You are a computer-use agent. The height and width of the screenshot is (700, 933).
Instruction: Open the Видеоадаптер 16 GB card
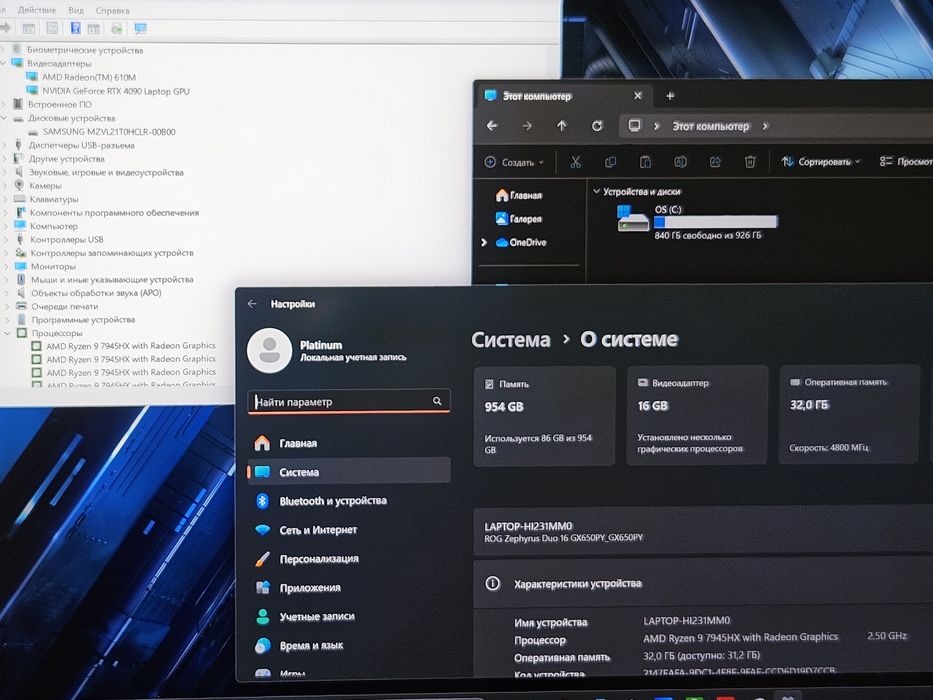697,415
